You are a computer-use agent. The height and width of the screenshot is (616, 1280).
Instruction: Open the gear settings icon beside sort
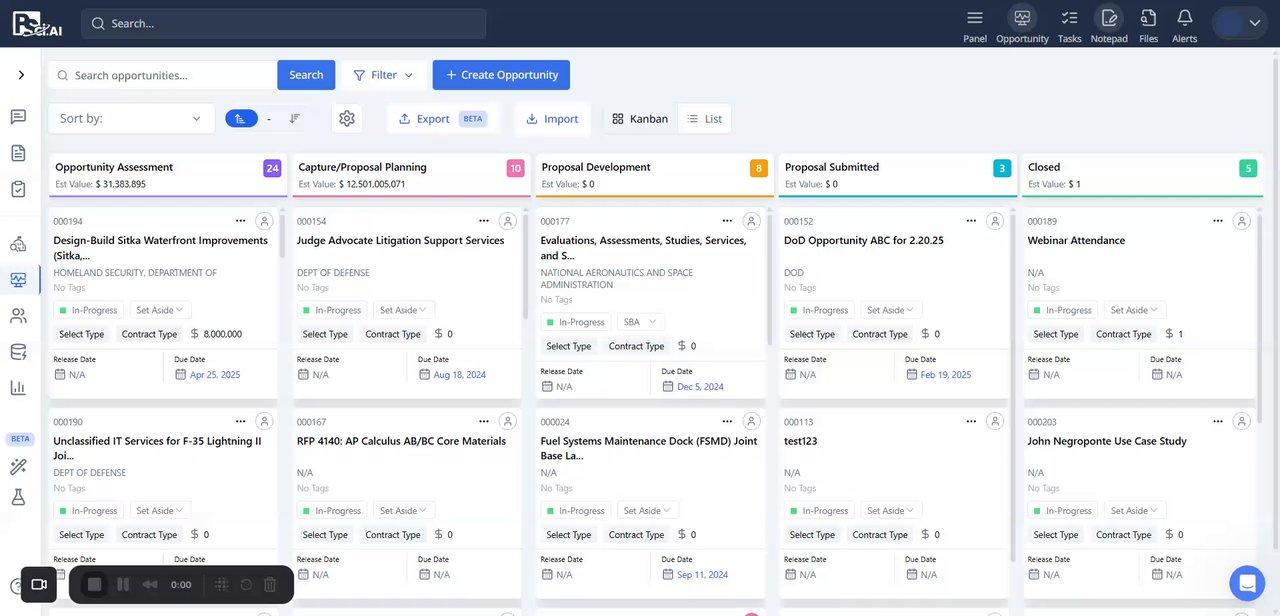(347, 118)
